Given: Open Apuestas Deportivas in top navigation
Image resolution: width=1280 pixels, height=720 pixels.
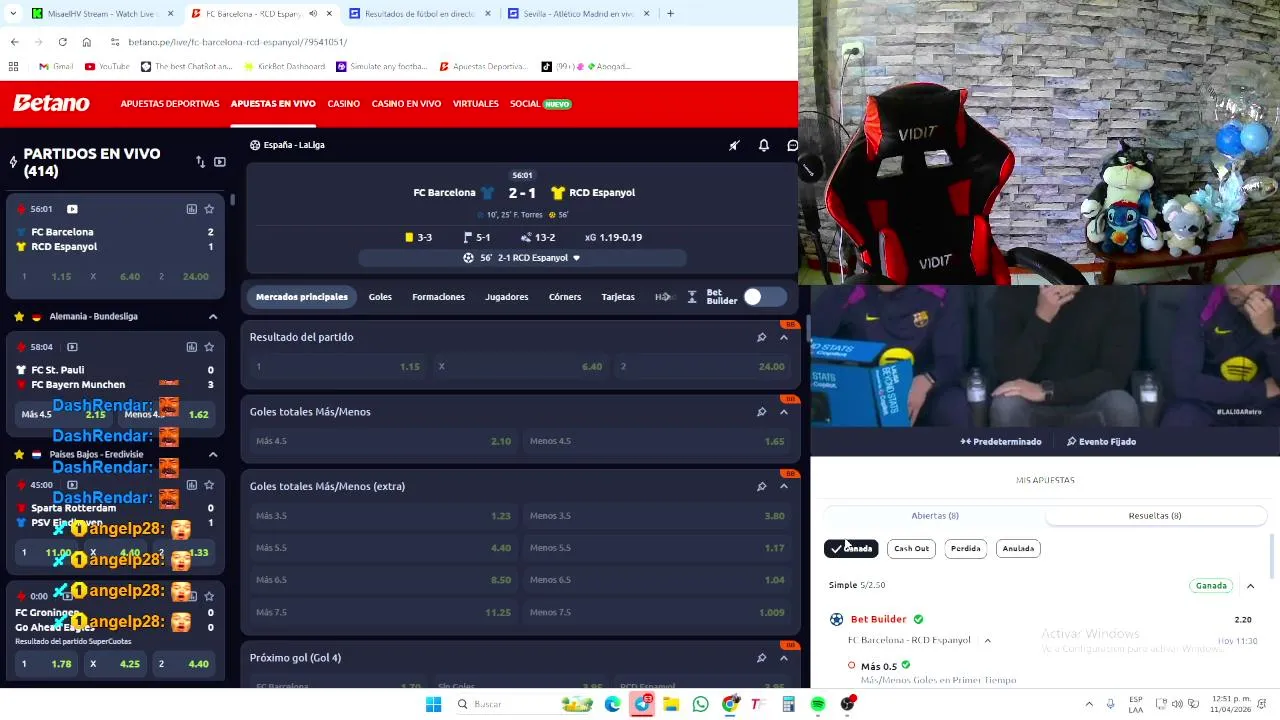Looking at the screenshot, I should coord(170,104).
